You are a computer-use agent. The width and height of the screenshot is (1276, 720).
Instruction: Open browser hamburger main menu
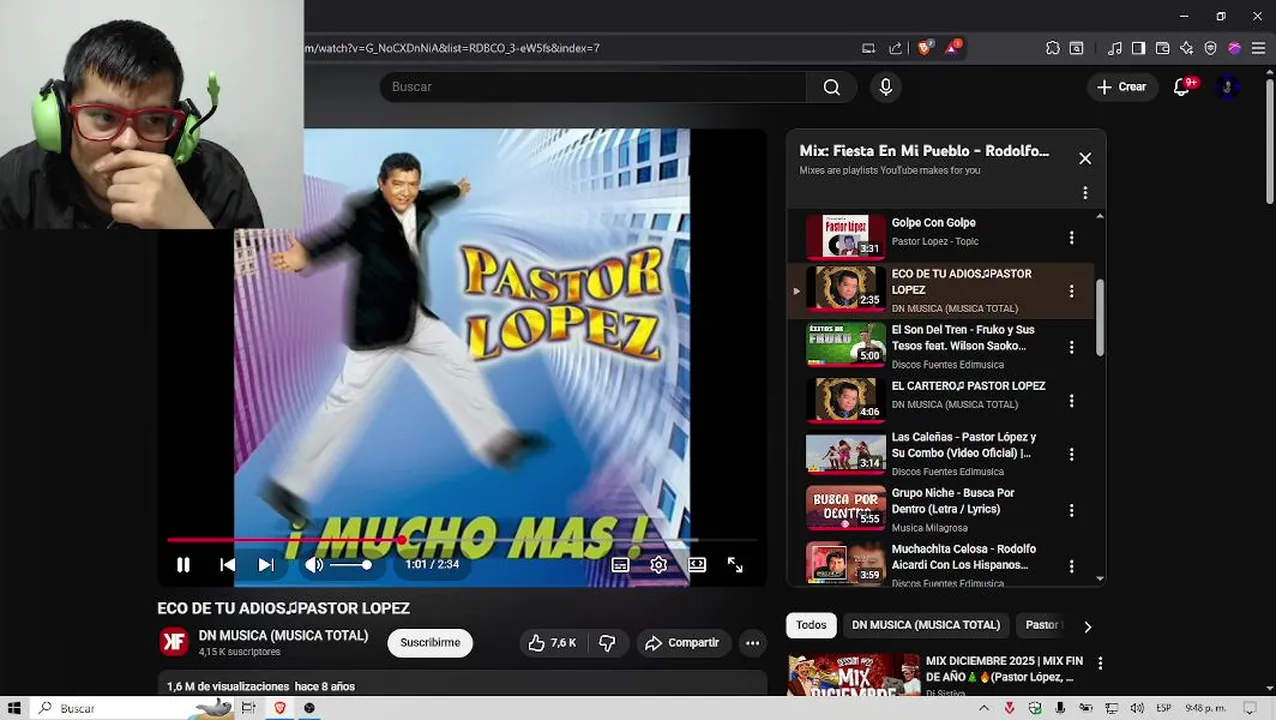[1258, 48]
